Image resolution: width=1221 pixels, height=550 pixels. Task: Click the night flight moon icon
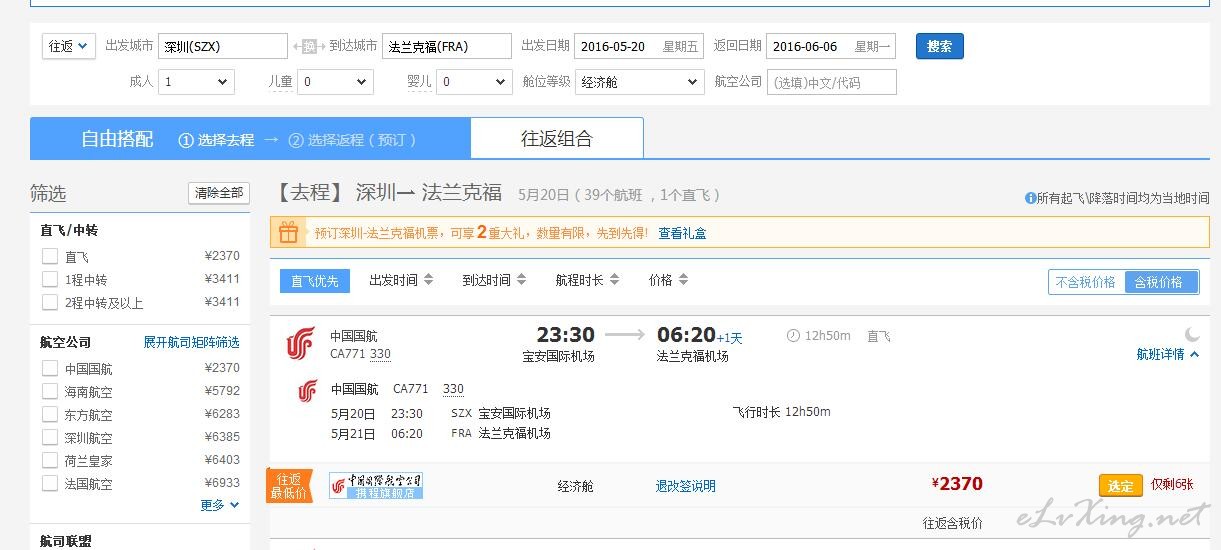click(x=1191, y=334)
